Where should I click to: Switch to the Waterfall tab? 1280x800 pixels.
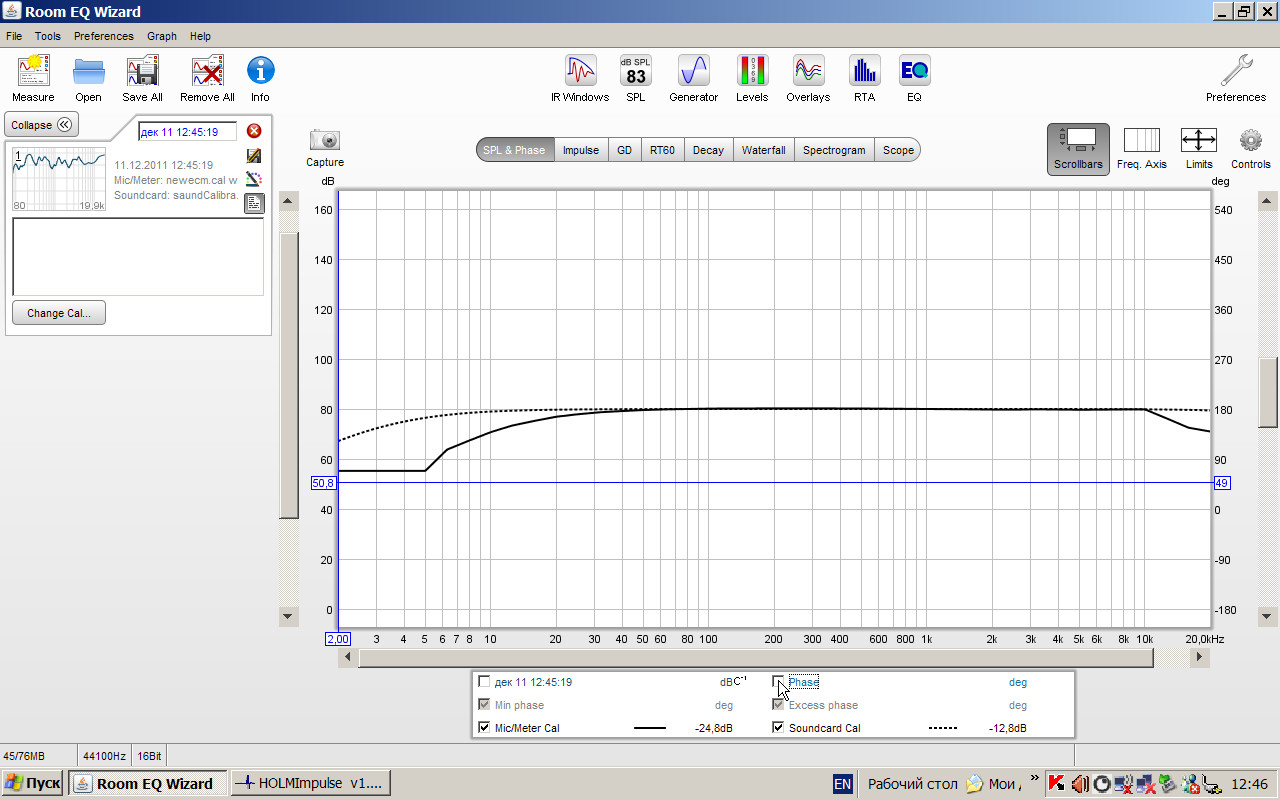click(763, 150)
